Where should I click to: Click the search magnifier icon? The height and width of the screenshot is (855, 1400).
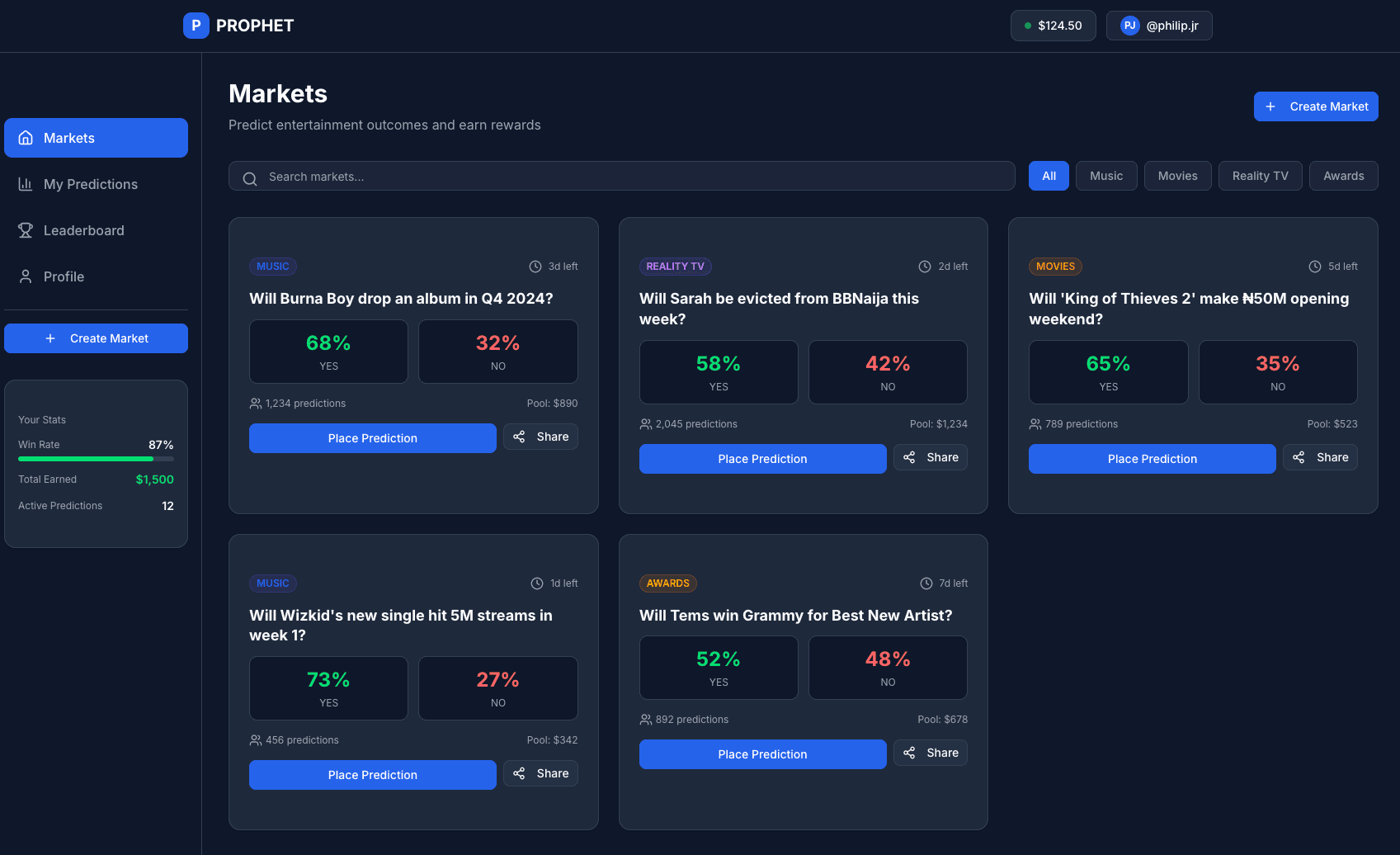click(x=250, y=177)
